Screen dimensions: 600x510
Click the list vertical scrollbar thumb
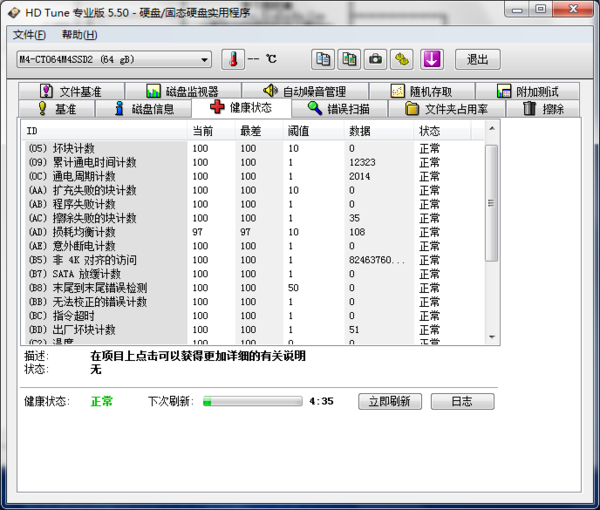click(x=491, y=203)
